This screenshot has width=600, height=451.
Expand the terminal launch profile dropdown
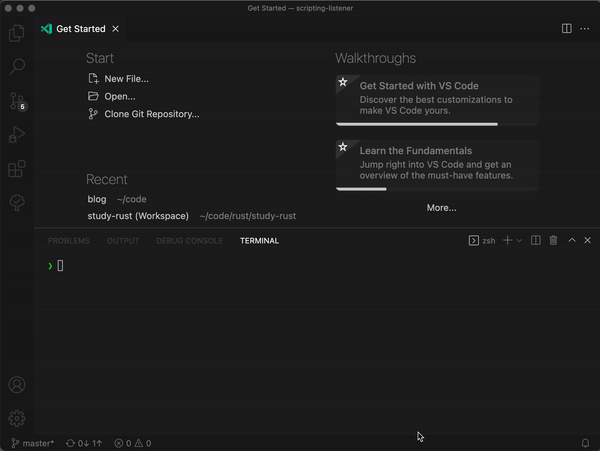click(519, 241)
